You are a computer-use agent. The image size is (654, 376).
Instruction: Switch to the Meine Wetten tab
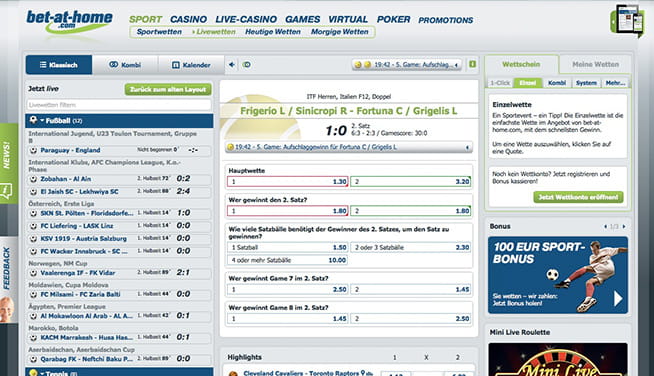tap(595, 64)
